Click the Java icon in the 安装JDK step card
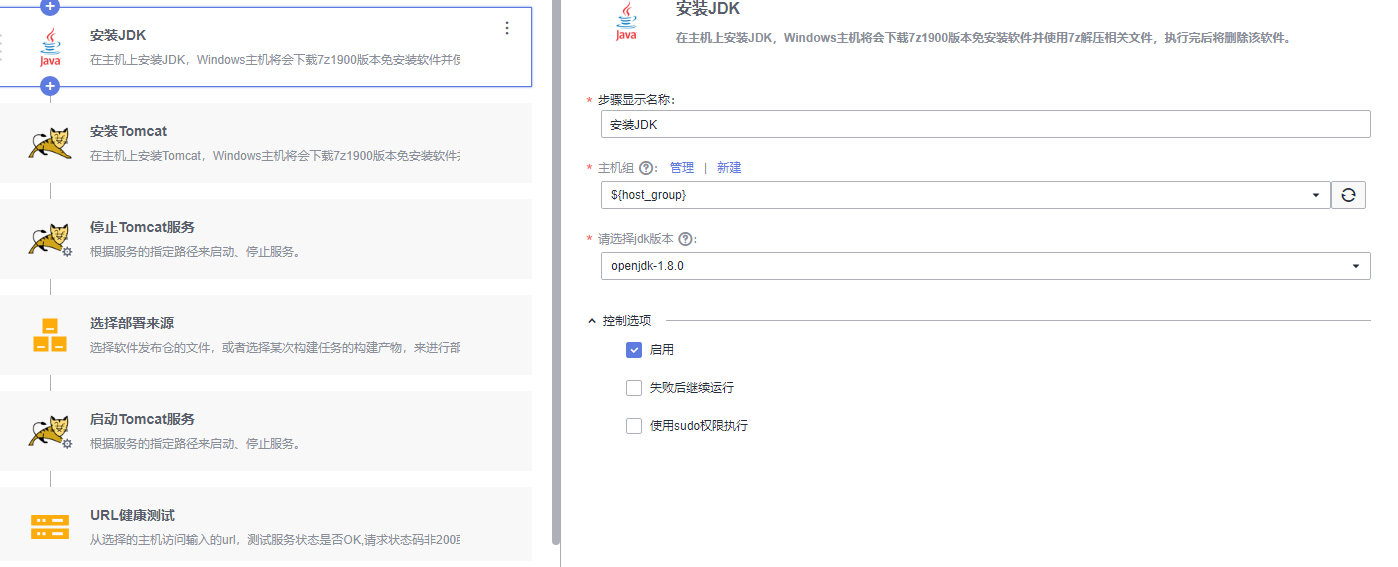1398x567 pixels. (x=49, y=48)
